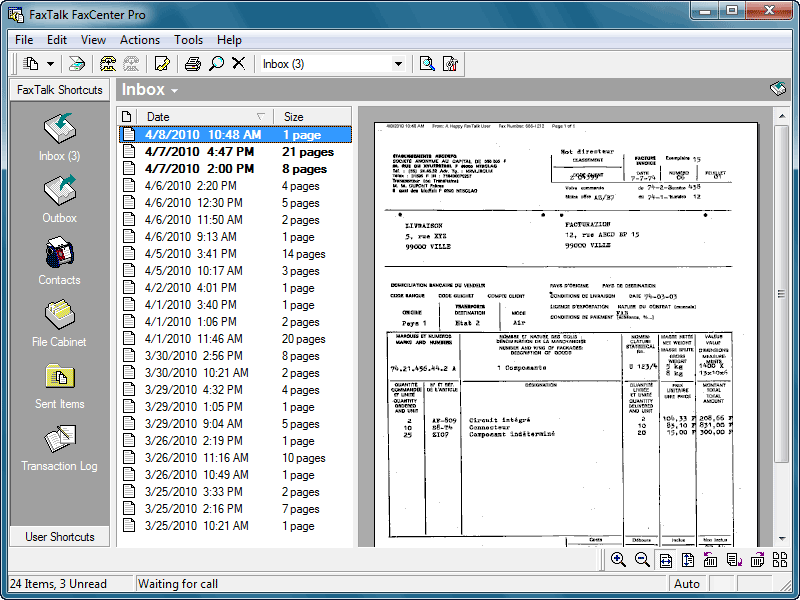The width and height of the screenshot is (800, 600).
Task: Select the fax from 4/2/2010 4:01 PM
Action: [x=235, y=288]
